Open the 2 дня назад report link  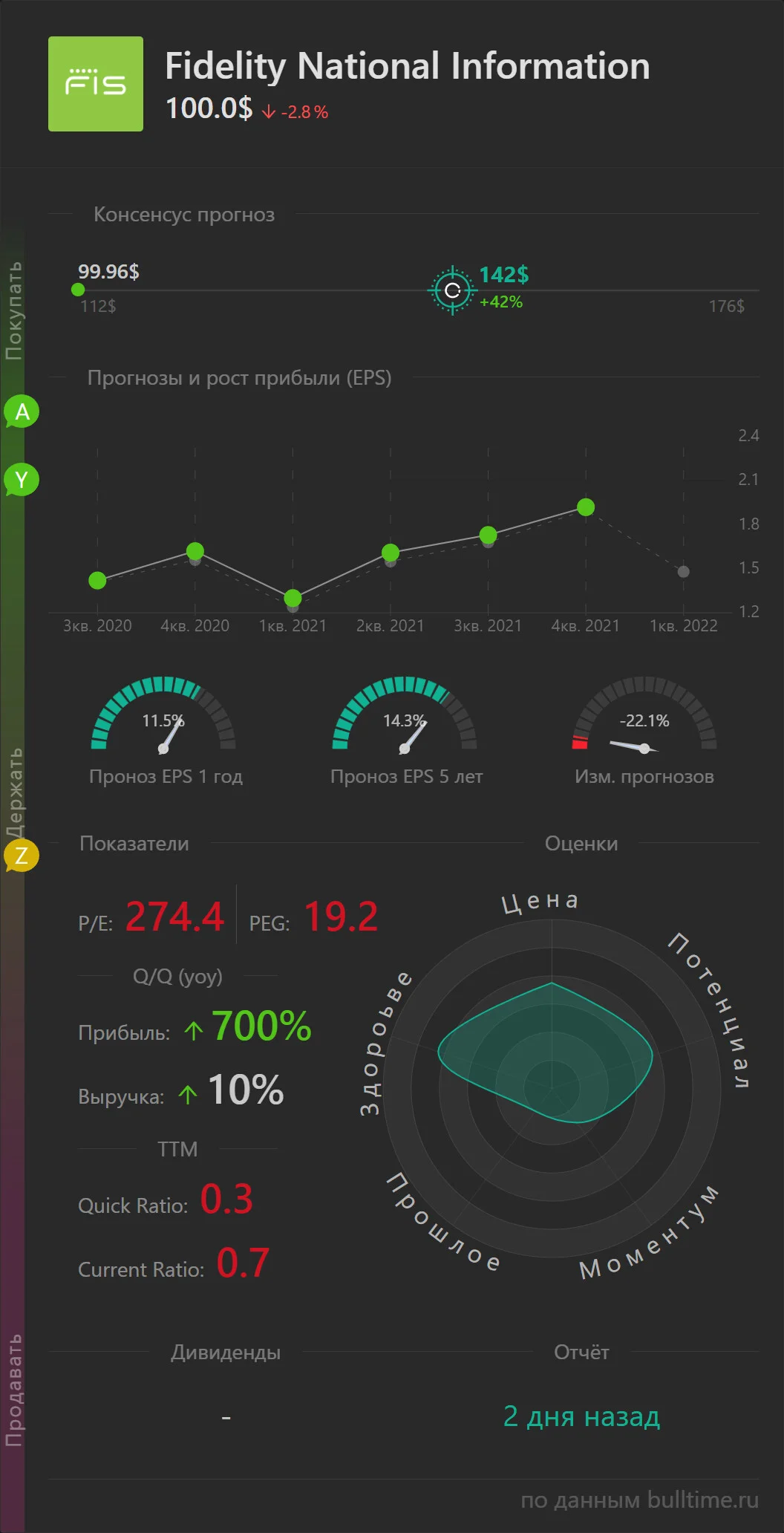581,1416
